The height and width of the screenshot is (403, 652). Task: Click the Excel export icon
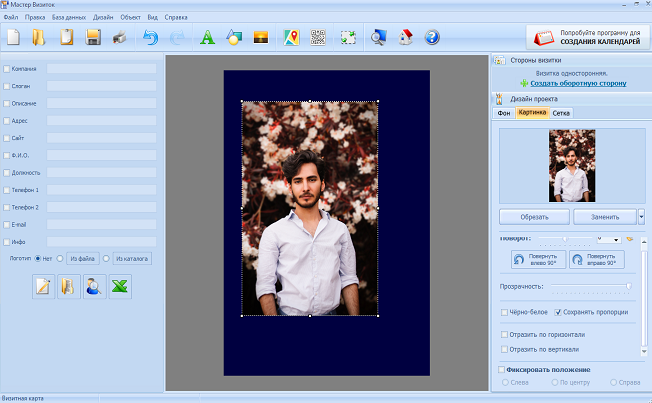pos(120,287)
